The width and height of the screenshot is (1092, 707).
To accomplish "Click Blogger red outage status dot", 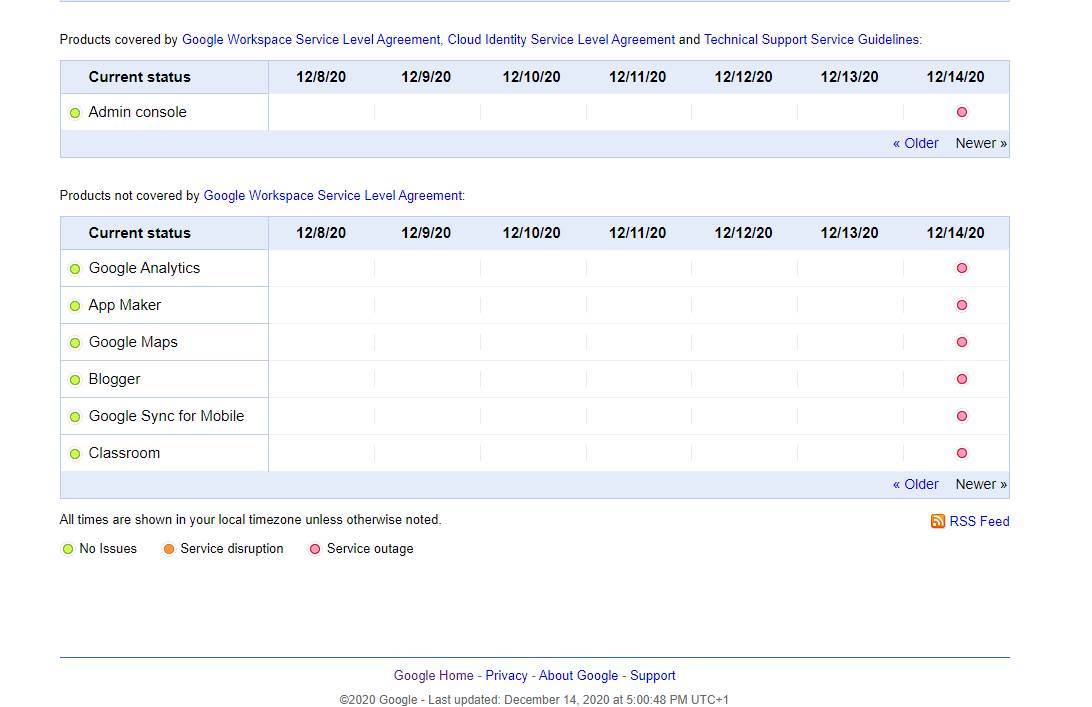I will 962,379.
